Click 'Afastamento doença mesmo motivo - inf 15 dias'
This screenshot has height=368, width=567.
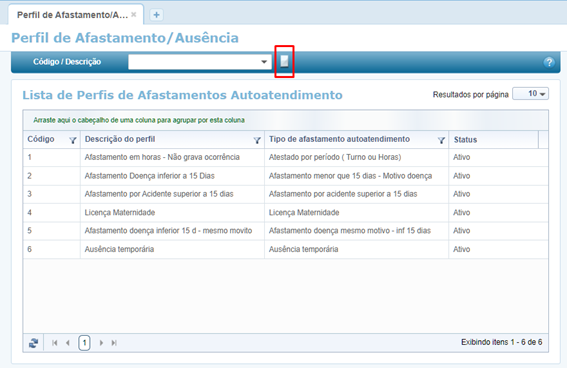[x=350, y=231]
